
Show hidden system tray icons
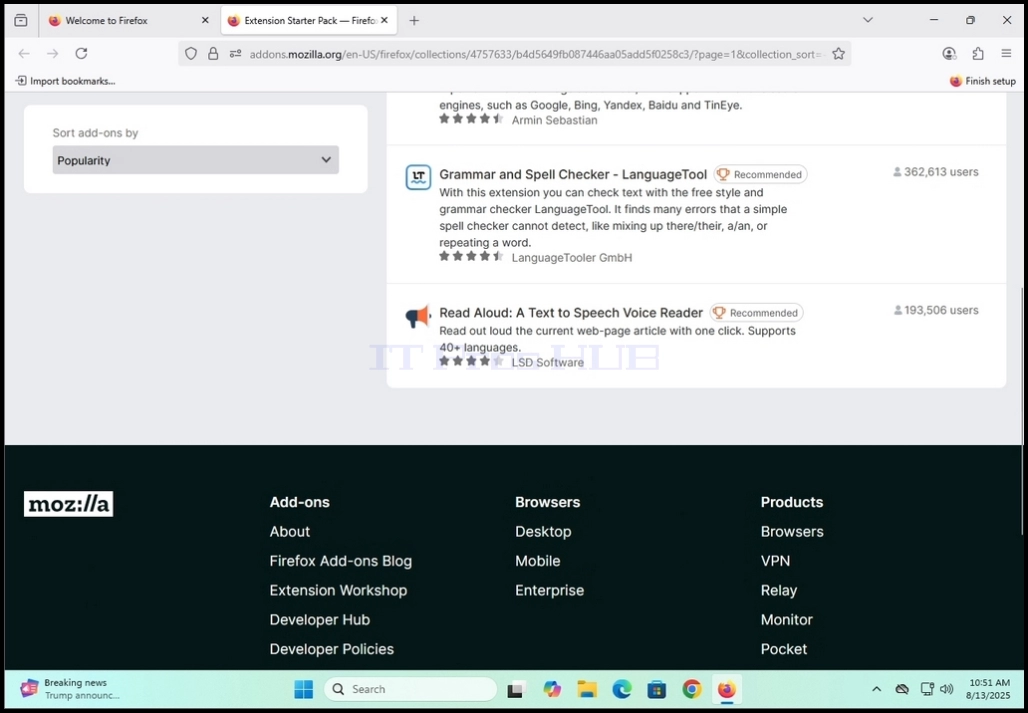877,689
